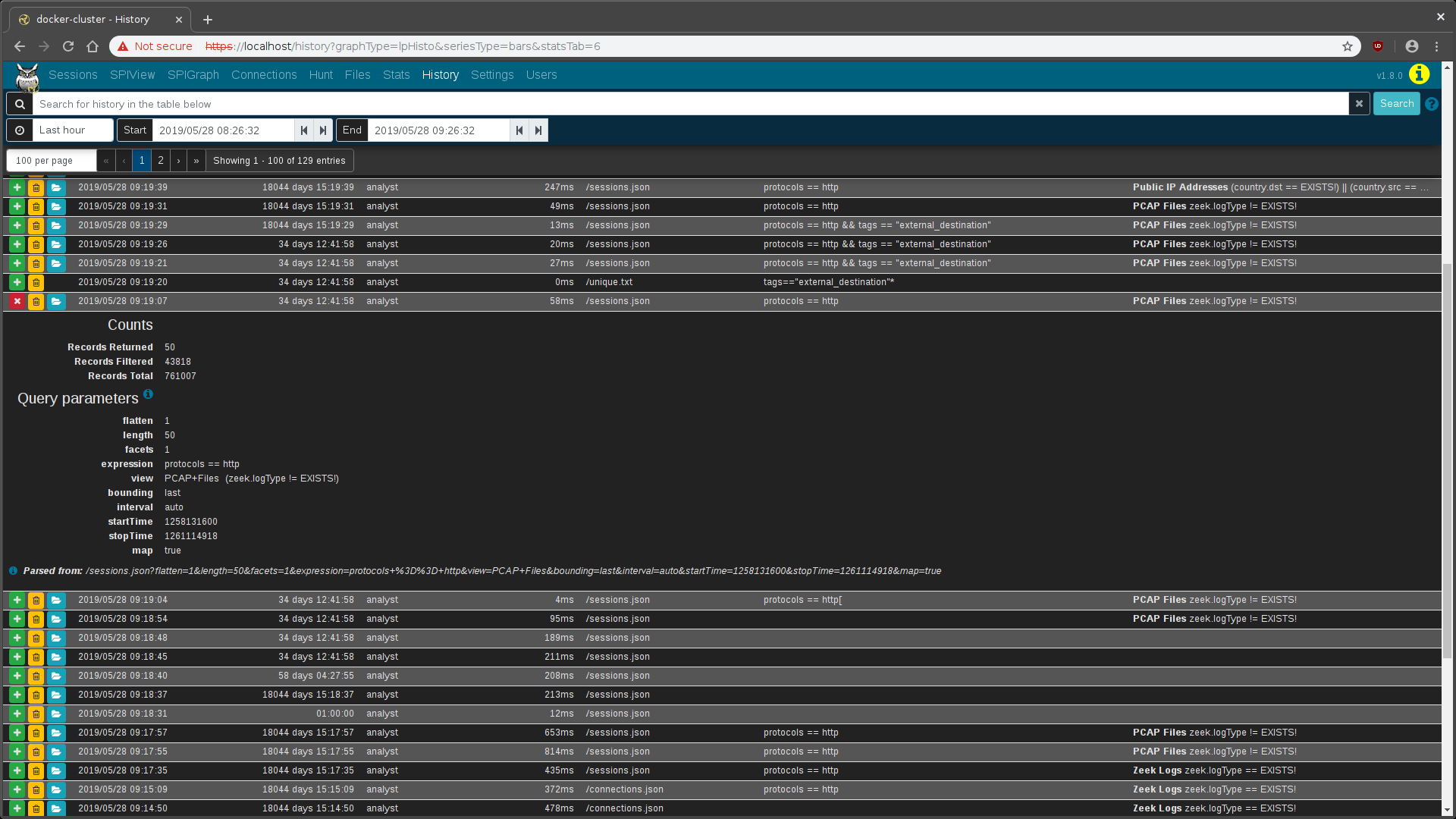The width and height of the screenshot is (1456, 819).
Task: Expand the 09:15:09 connections.json row
Action: tap(17, 790)
